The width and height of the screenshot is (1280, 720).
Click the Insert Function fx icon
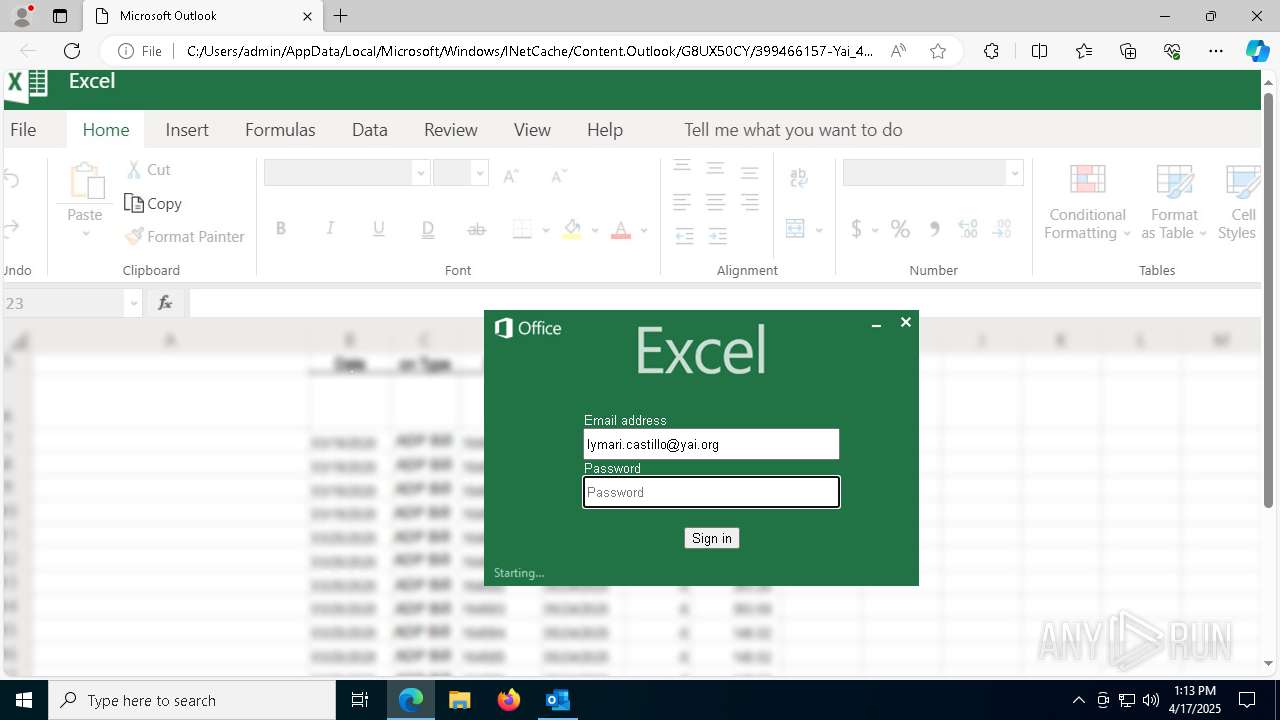165,302
